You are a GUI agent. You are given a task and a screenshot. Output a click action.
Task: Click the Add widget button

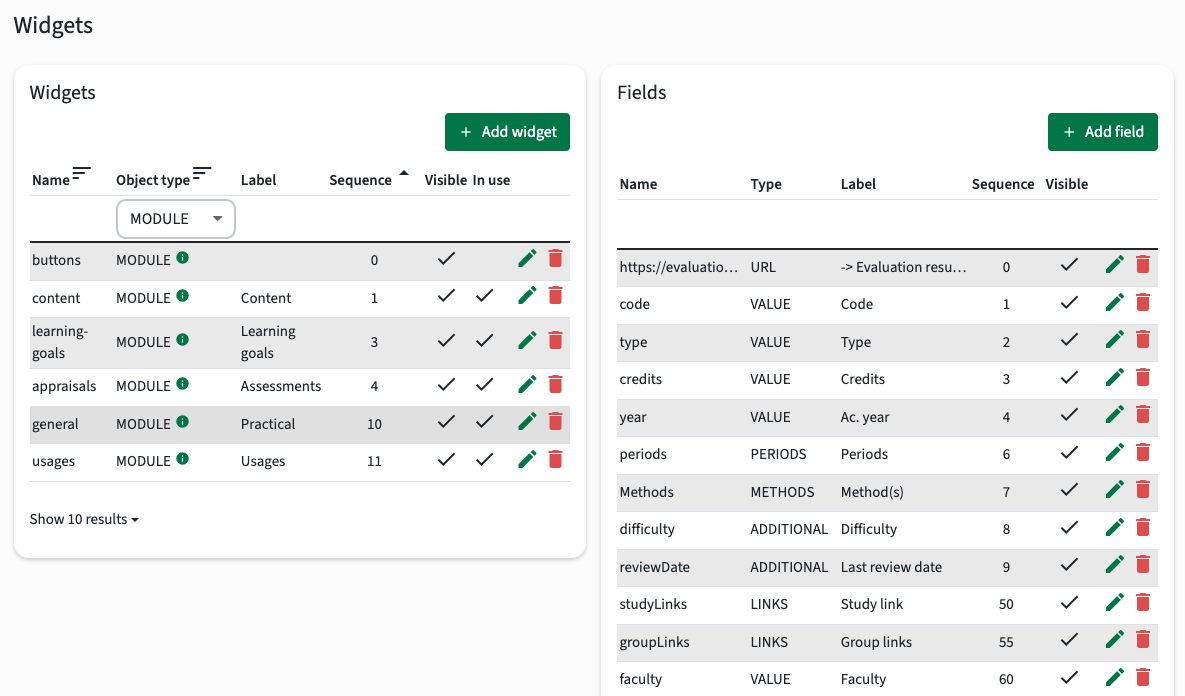pyautogui.click(x=507, y=131)
